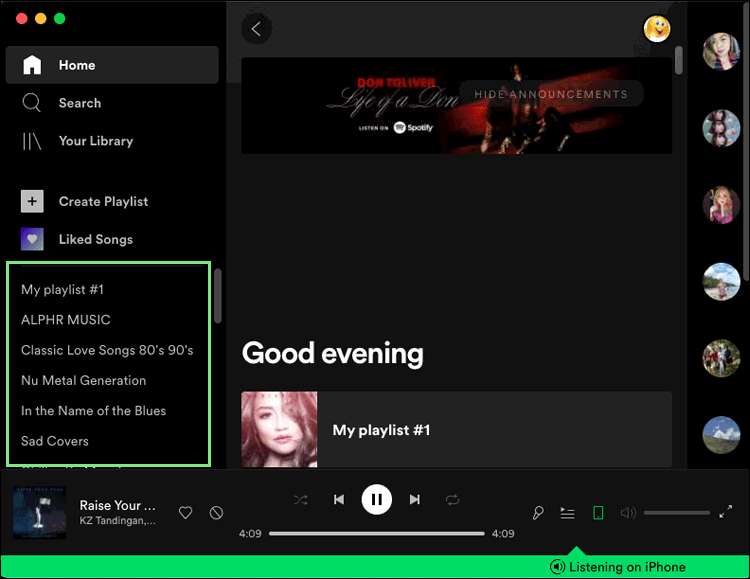Click the sidebar playlist scrollbar
The width and height of the screenshot is (750, 579).
click(x=218, y=296)
